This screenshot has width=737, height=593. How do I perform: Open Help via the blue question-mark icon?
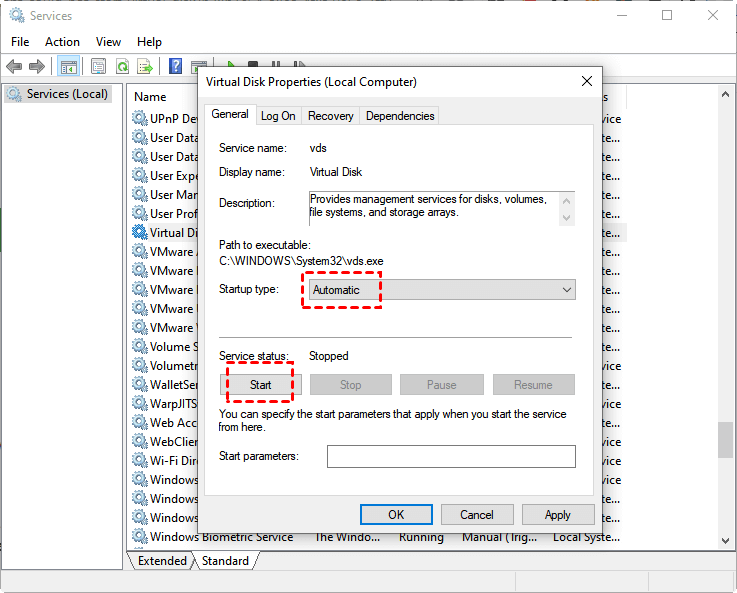coord(175,66)
